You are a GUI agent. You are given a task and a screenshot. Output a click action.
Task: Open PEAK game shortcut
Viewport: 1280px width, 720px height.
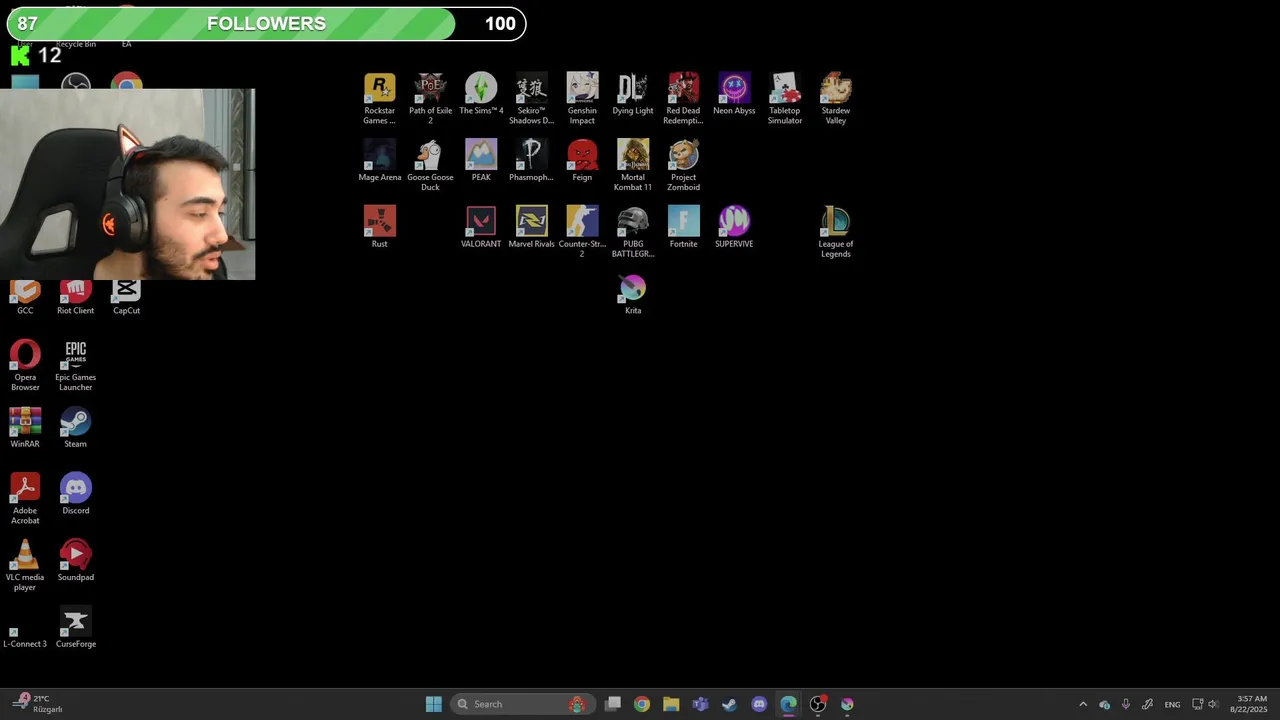(x=481, y=161)
